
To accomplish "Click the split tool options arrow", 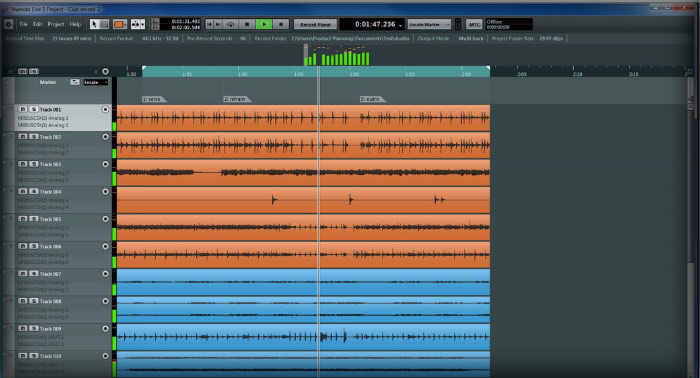I will tap(143, 24).
